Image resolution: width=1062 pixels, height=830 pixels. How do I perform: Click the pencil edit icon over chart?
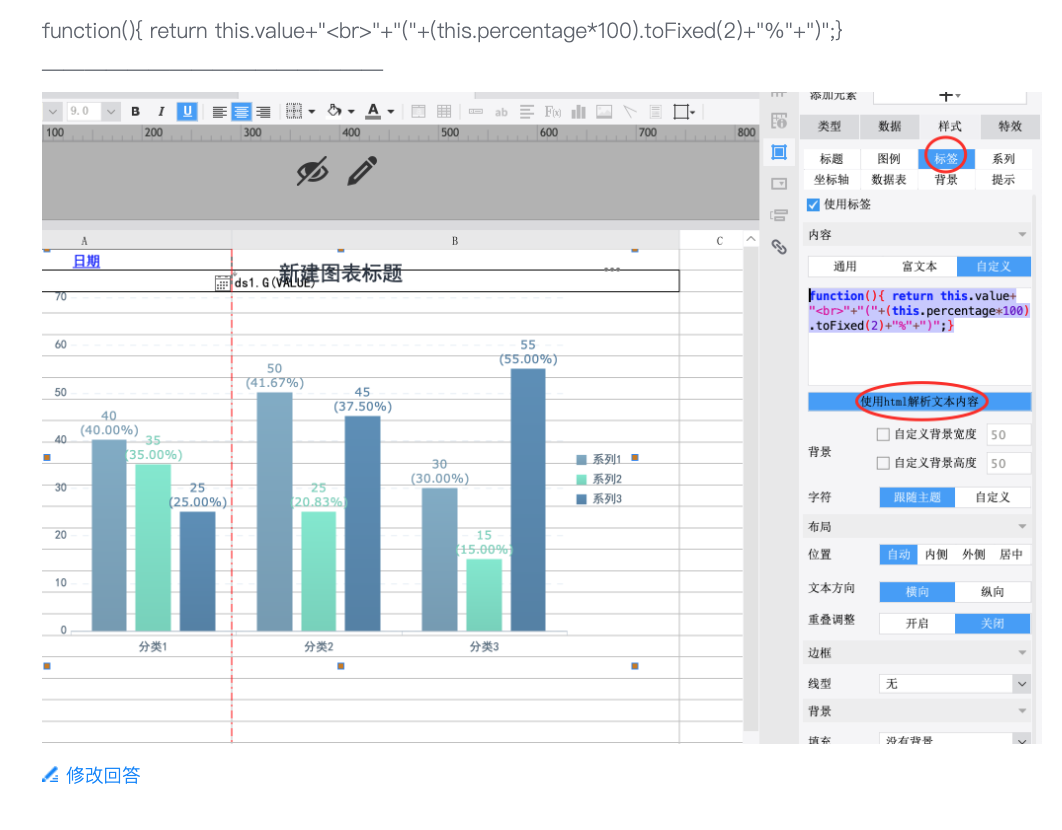tap(362, 171)
